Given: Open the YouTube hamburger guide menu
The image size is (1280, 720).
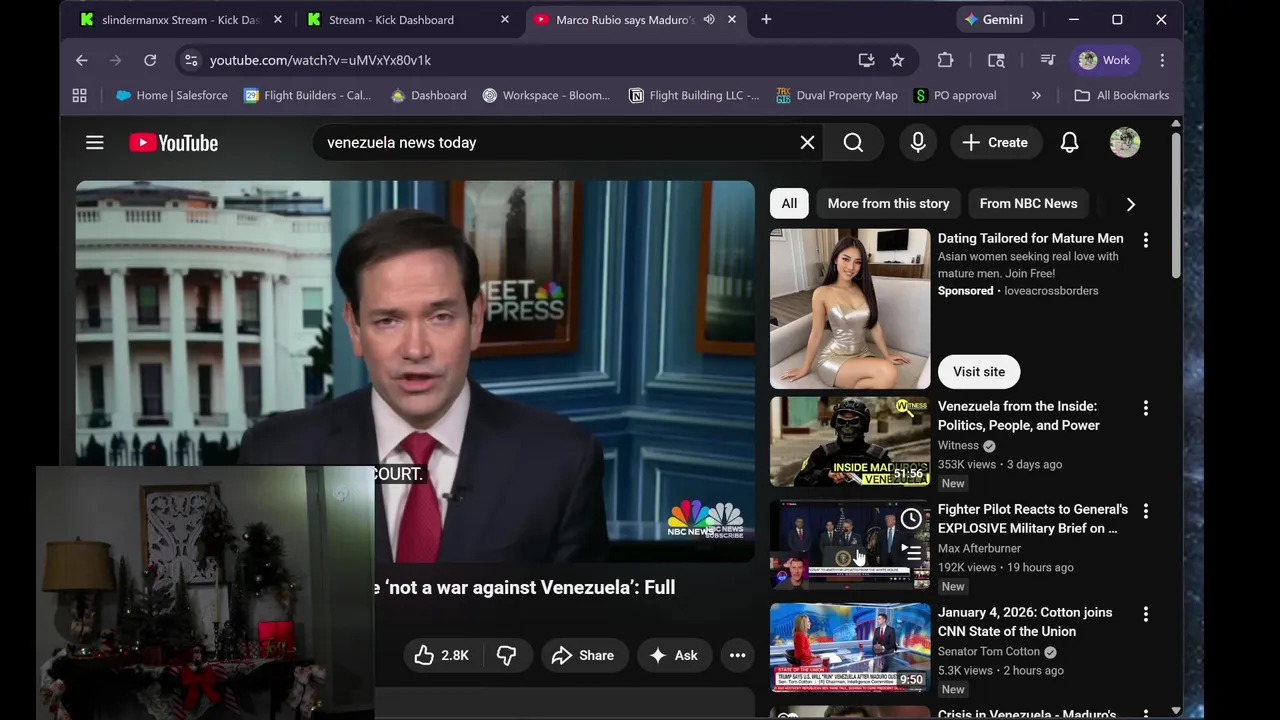Looking at the screenshot, I should [95, 143].
